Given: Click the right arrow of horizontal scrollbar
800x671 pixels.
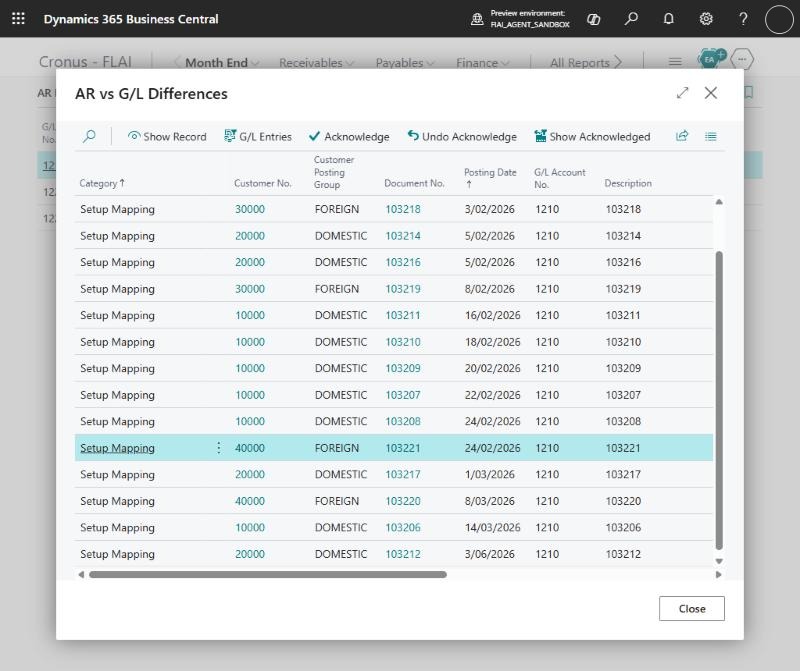Looking at the screenshot, I should [x=718, y=575].
